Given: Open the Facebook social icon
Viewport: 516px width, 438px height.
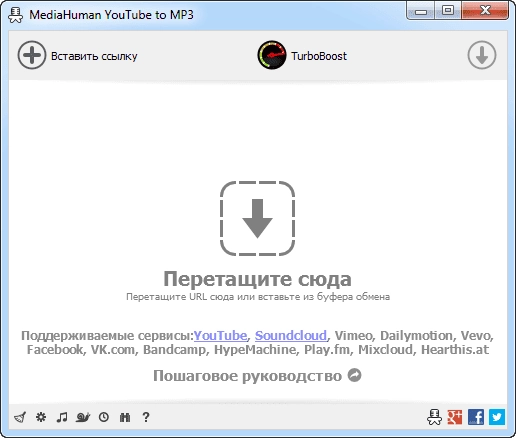Looking at the screenshot, I should (x=476, y=417).
